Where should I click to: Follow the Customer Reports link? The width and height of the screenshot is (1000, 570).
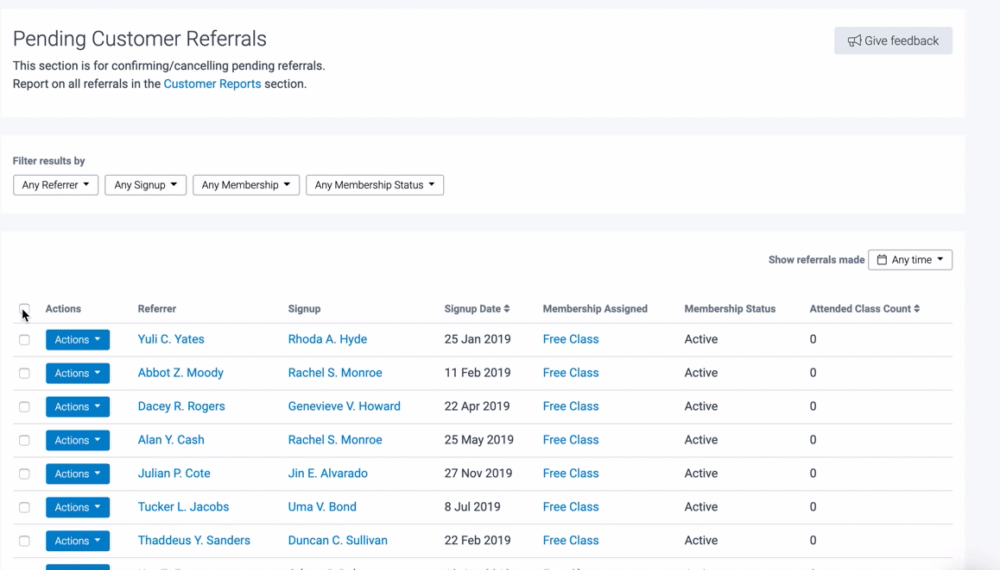212,84
